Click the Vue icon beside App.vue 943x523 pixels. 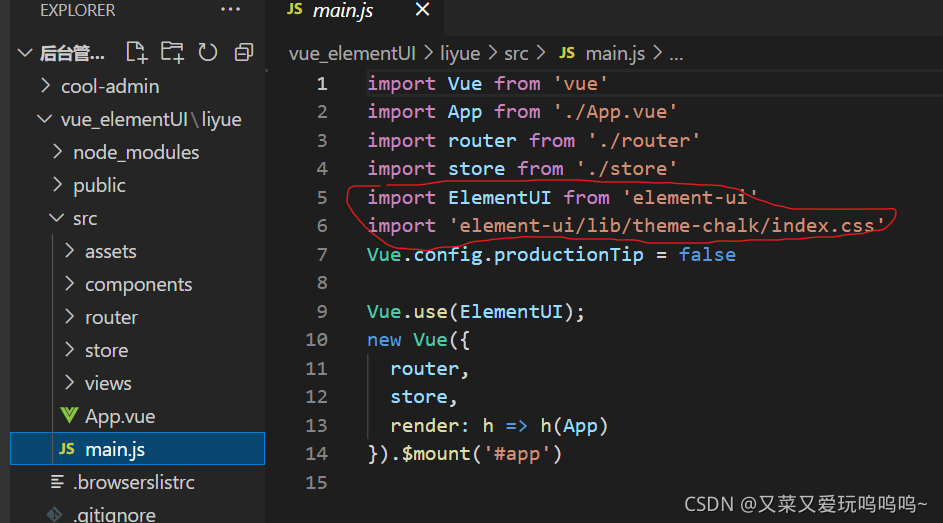pos(69,415)
